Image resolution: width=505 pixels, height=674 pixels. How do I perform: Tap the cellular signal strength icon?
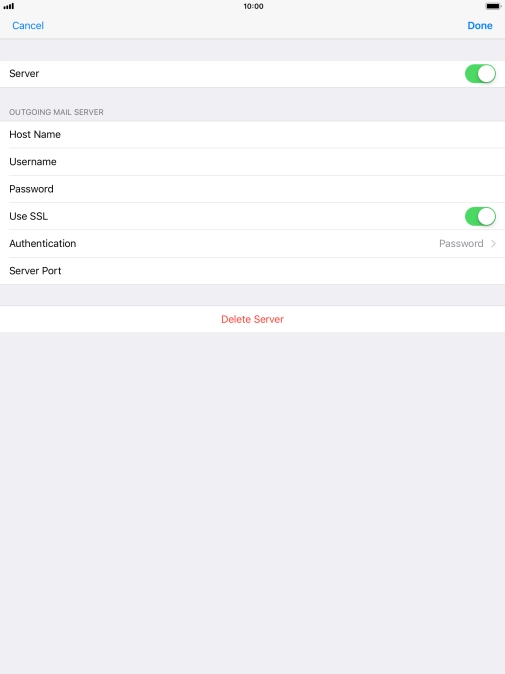coord(9,6)
